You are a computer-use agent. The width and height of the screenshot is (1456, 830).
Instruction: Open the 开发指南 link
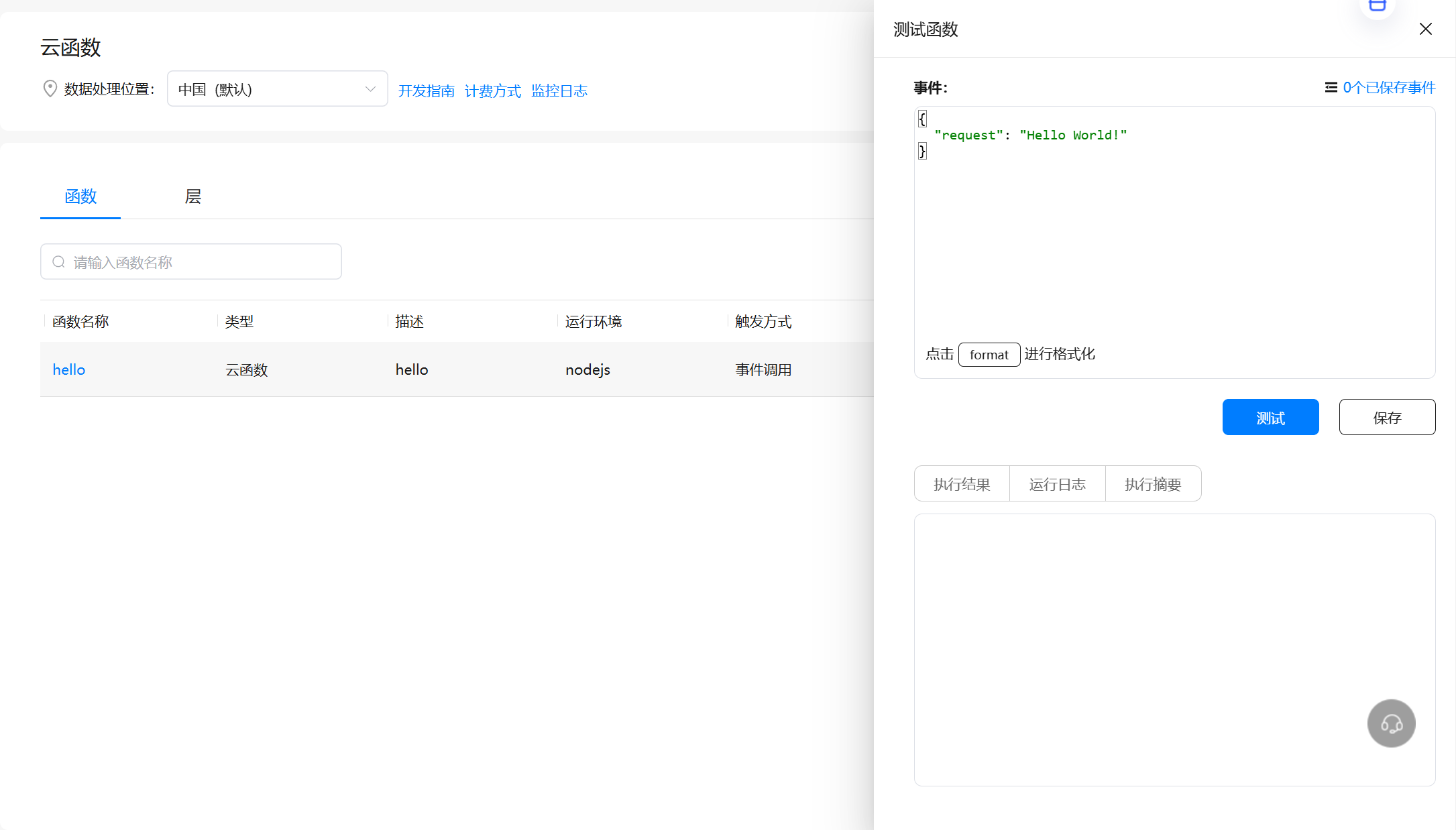coord(427,91)
